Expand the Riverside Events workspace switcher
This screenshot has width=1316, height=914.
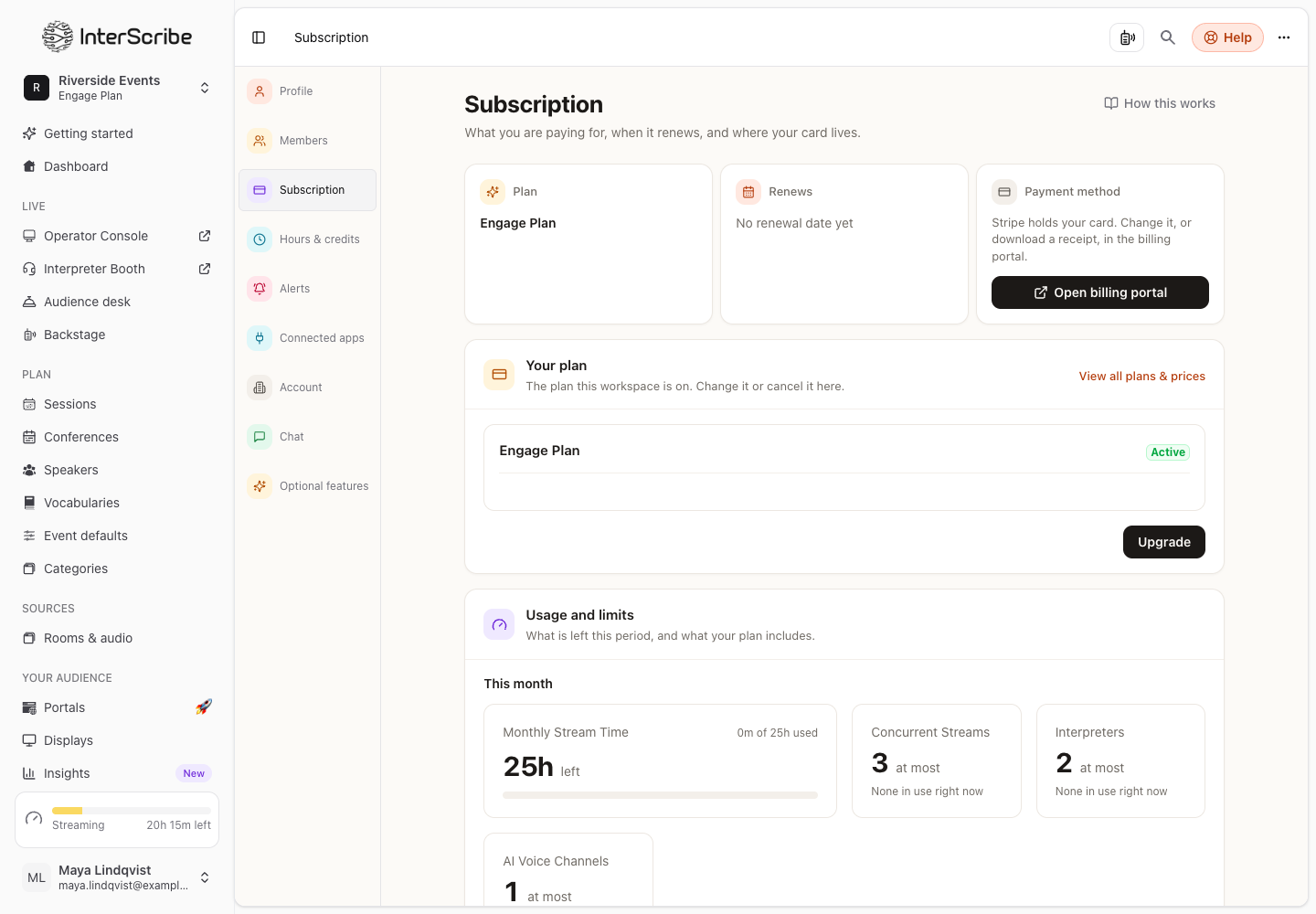coord(117,88)
